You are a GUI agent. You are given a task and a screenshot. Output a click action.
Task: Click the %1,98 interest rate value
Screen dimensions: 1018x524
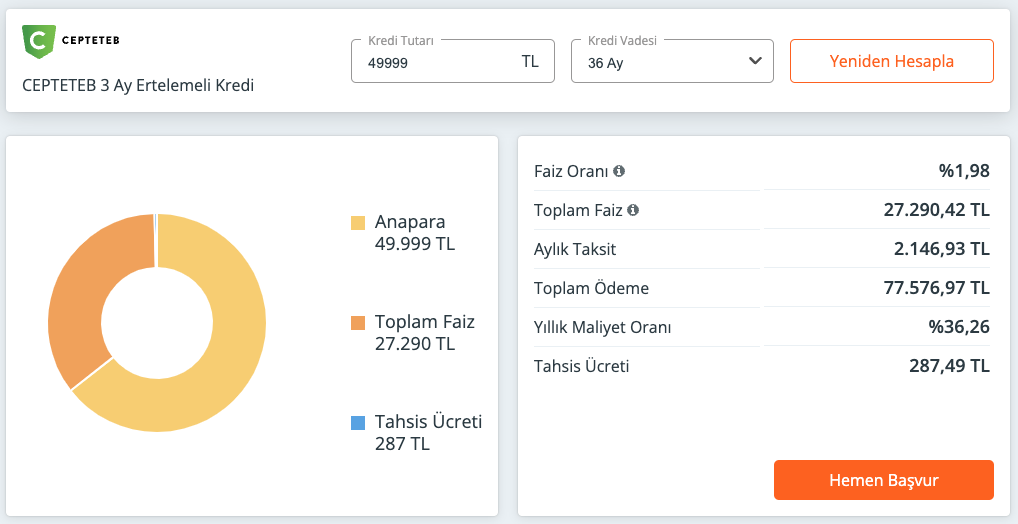(963, 171)
